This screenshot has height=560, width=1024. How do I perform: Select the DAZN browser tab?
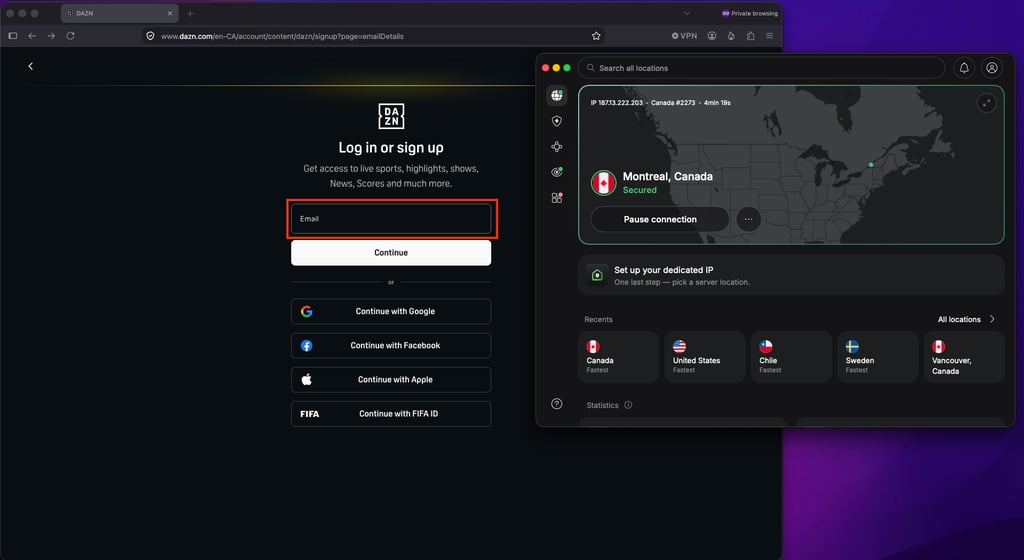tap(120, 13)
